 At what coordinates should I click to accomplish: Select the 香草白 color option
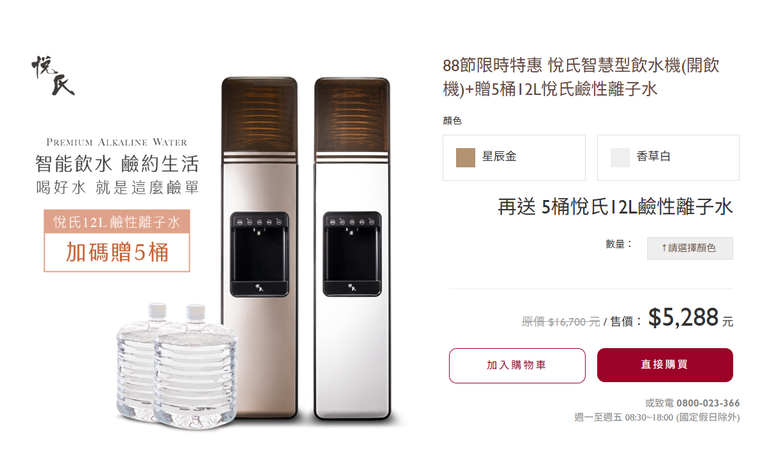pos(668,157)
